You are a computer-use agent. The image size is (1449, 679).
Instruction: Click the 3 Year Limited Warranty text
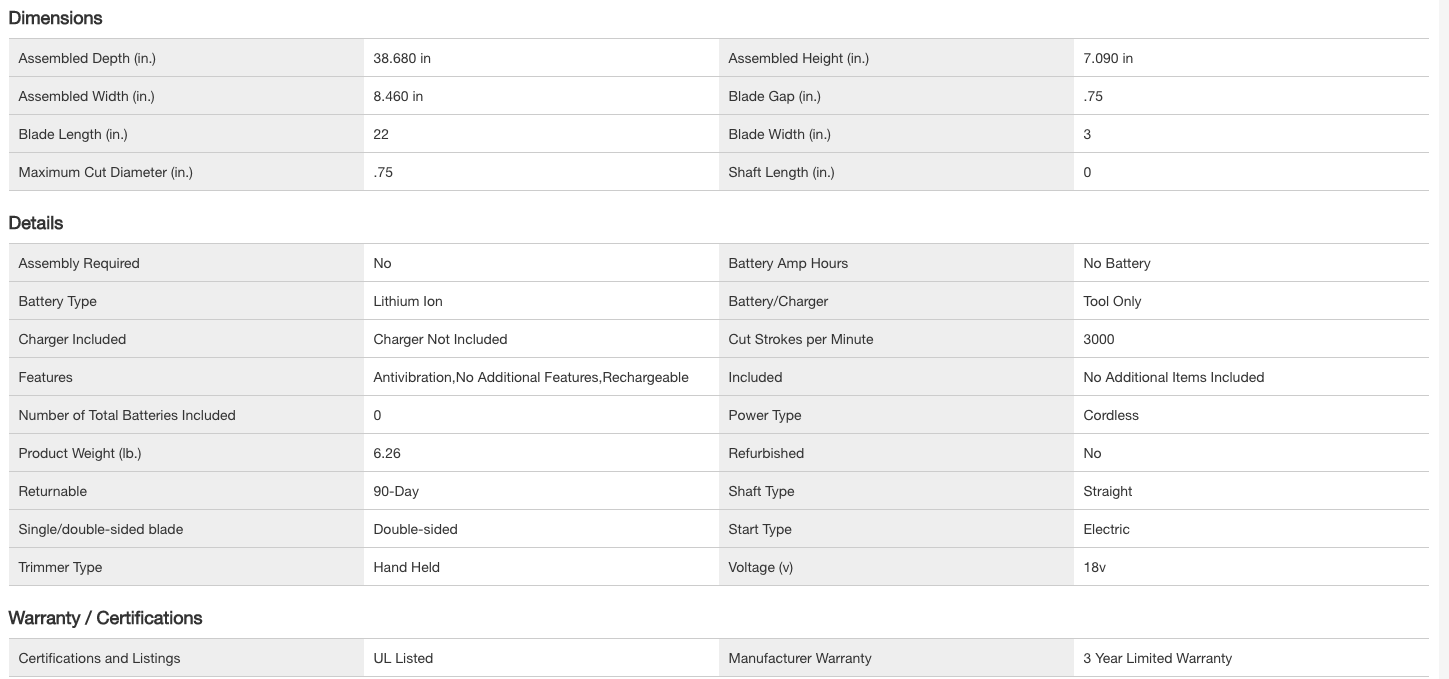pyautogui.click(x=1157, y=658)
